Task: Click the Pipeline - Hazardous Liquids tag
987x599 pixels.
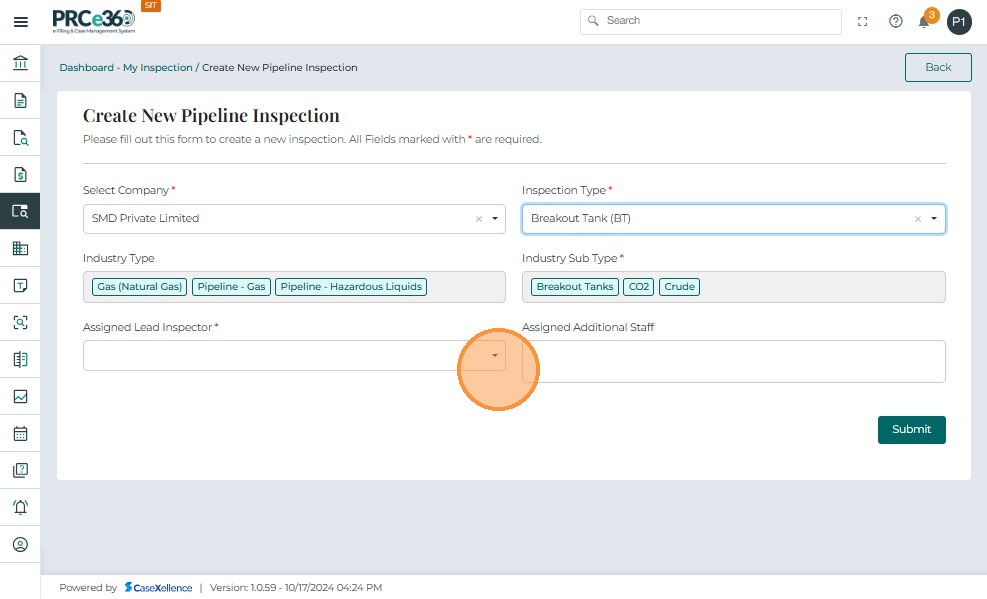Action: [351, 287]
